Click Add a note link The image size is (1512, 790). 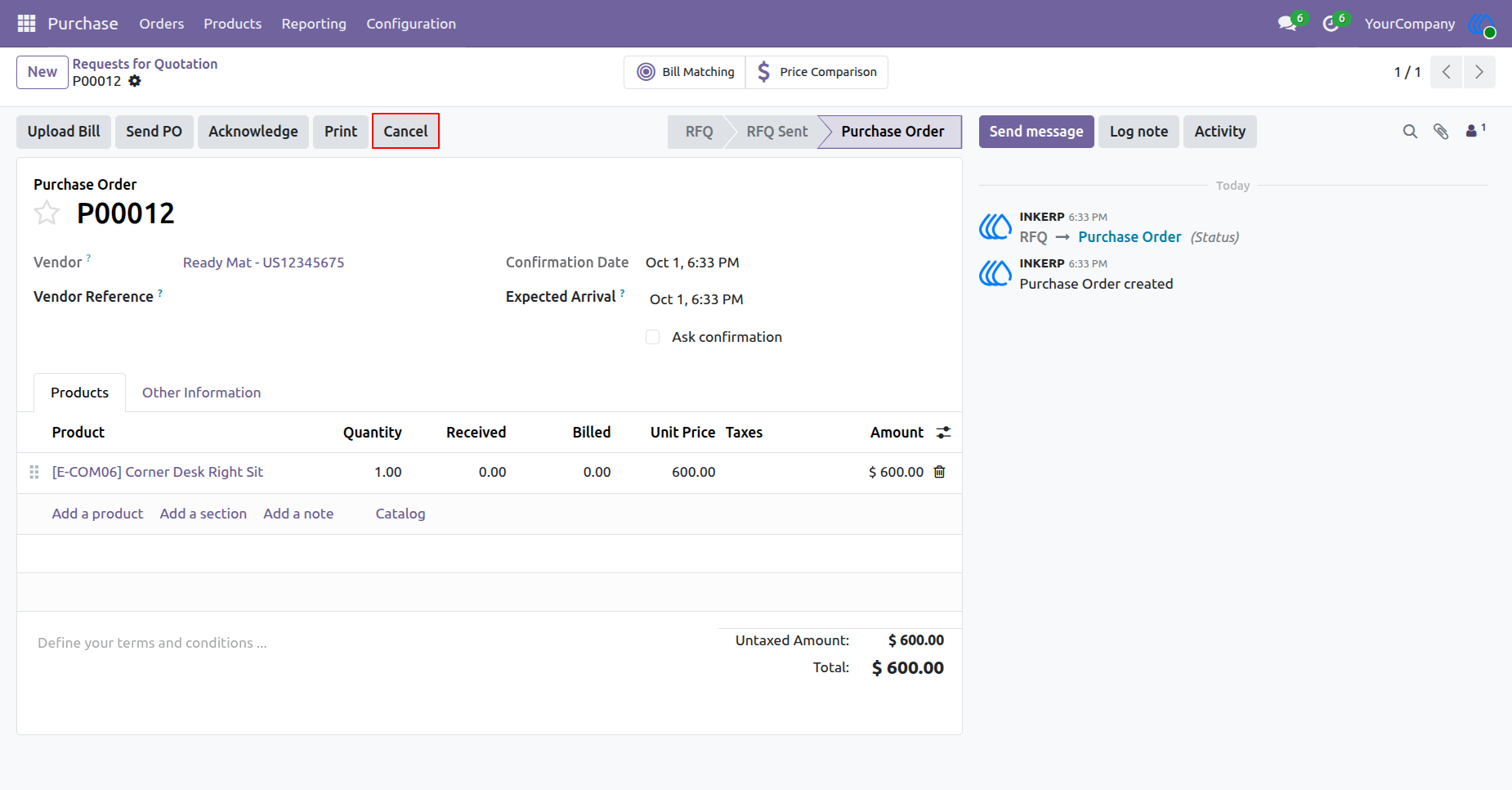(298, 514)
